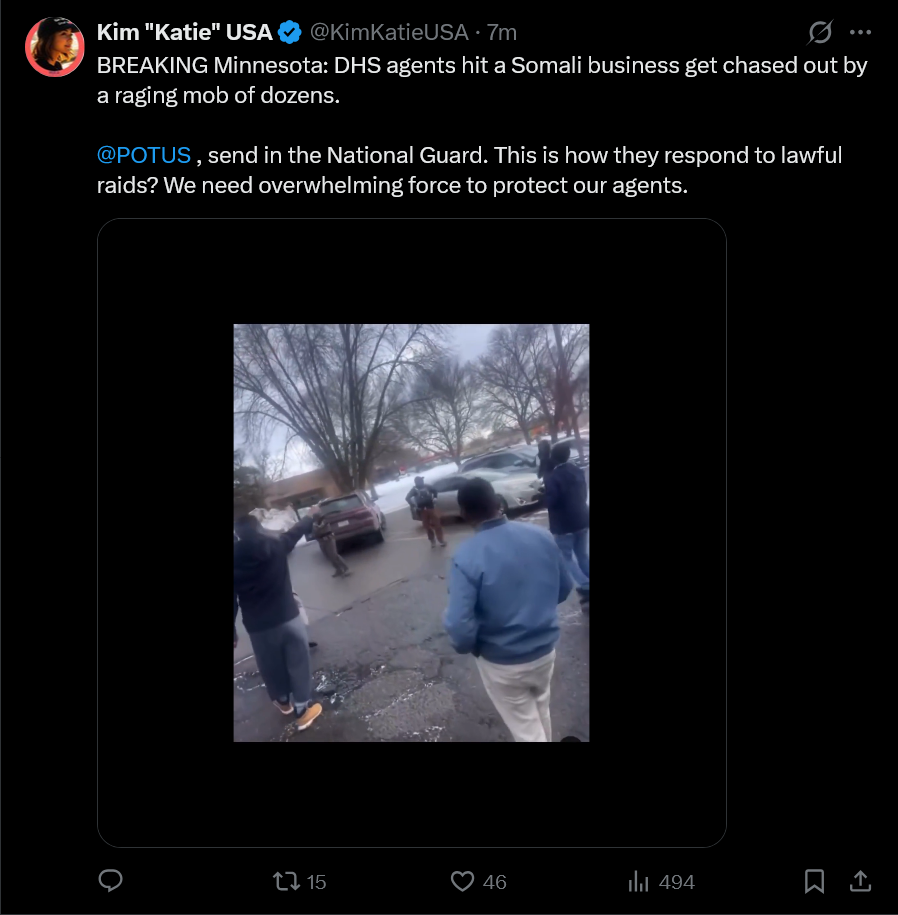Screen dimensions: 898x915
Task: Open the three-dot more options menu
Action: click(x=860, y=32)
